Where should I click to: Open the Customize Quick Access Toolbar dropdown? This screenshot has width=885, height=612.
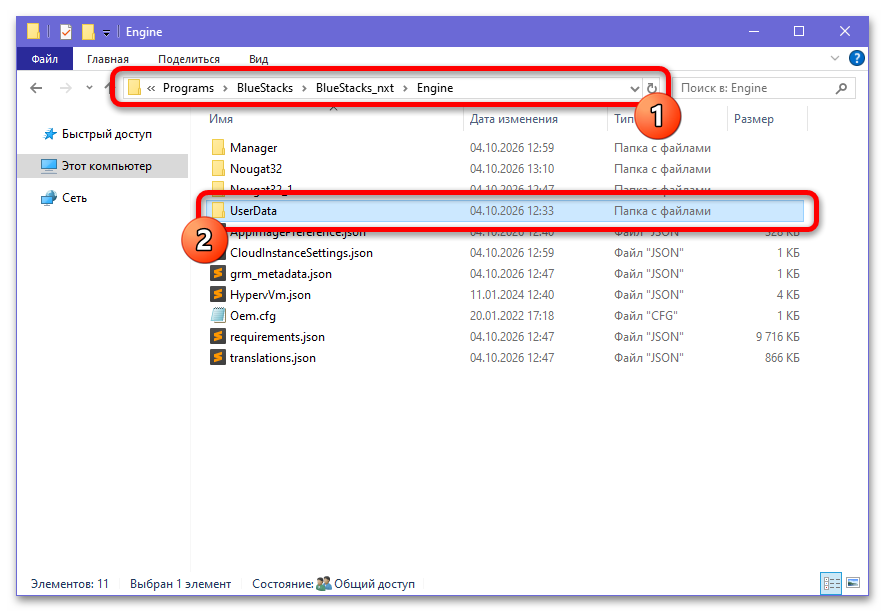click(106, 33)
